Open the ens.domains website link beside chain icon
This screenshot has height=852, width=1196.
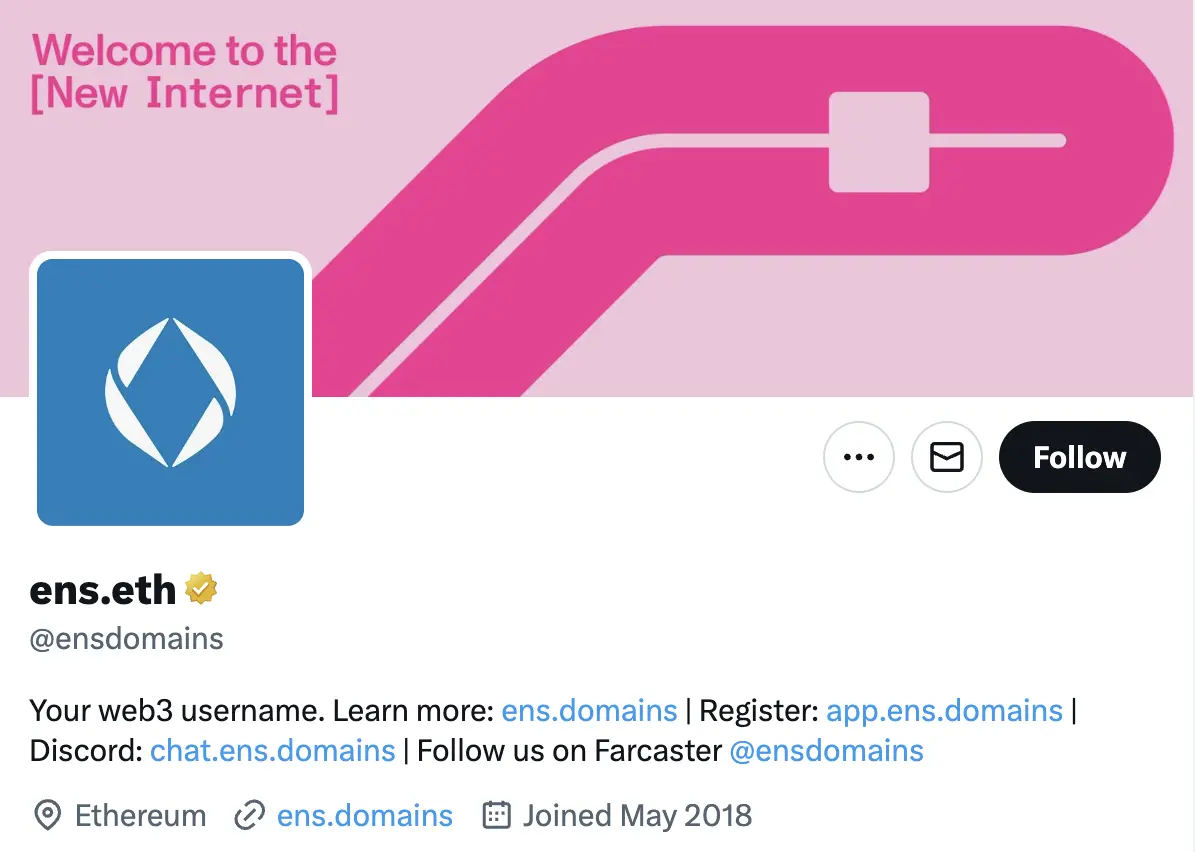[364, 816]
